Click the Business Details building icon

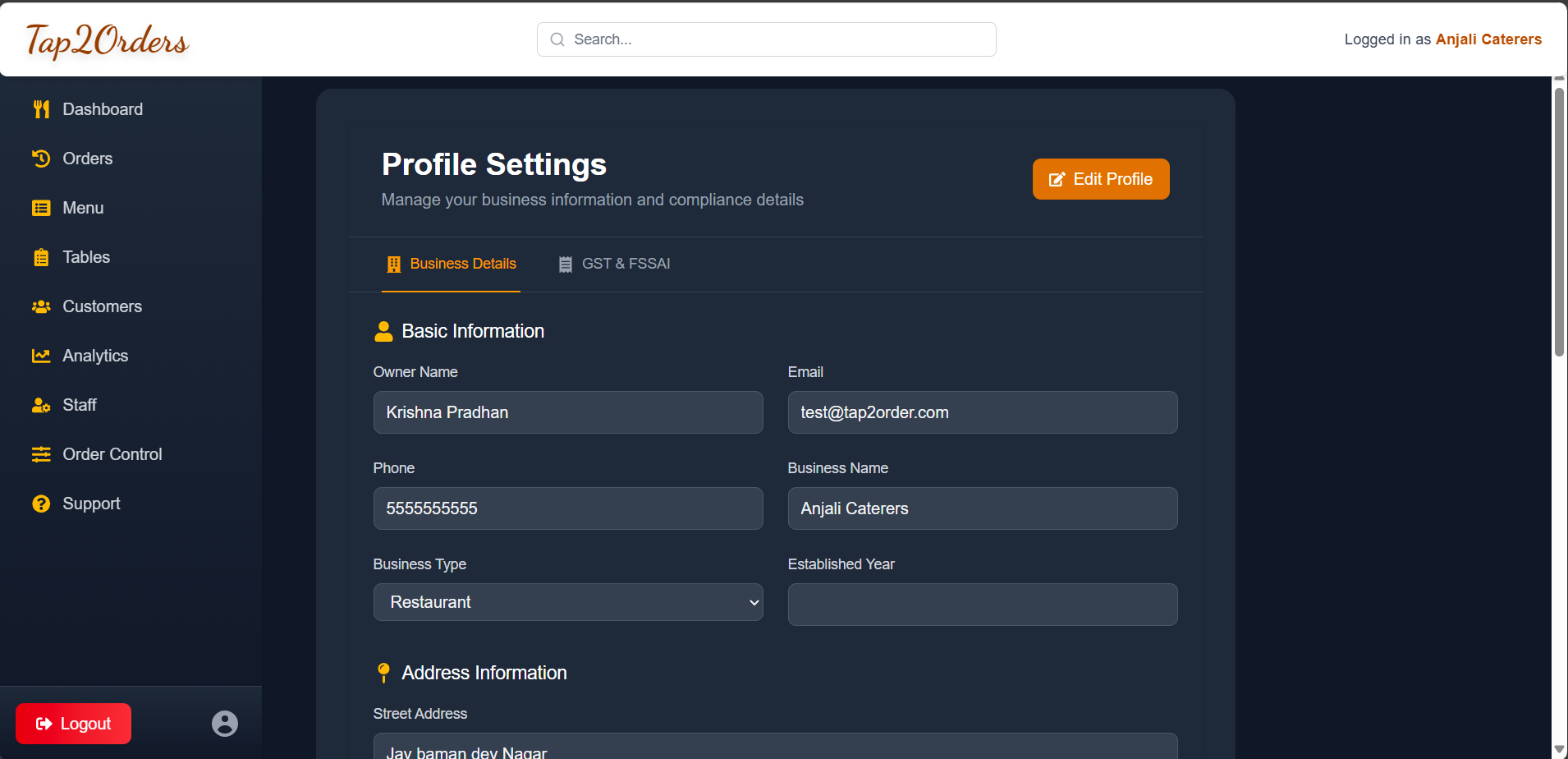click(394, 264)
